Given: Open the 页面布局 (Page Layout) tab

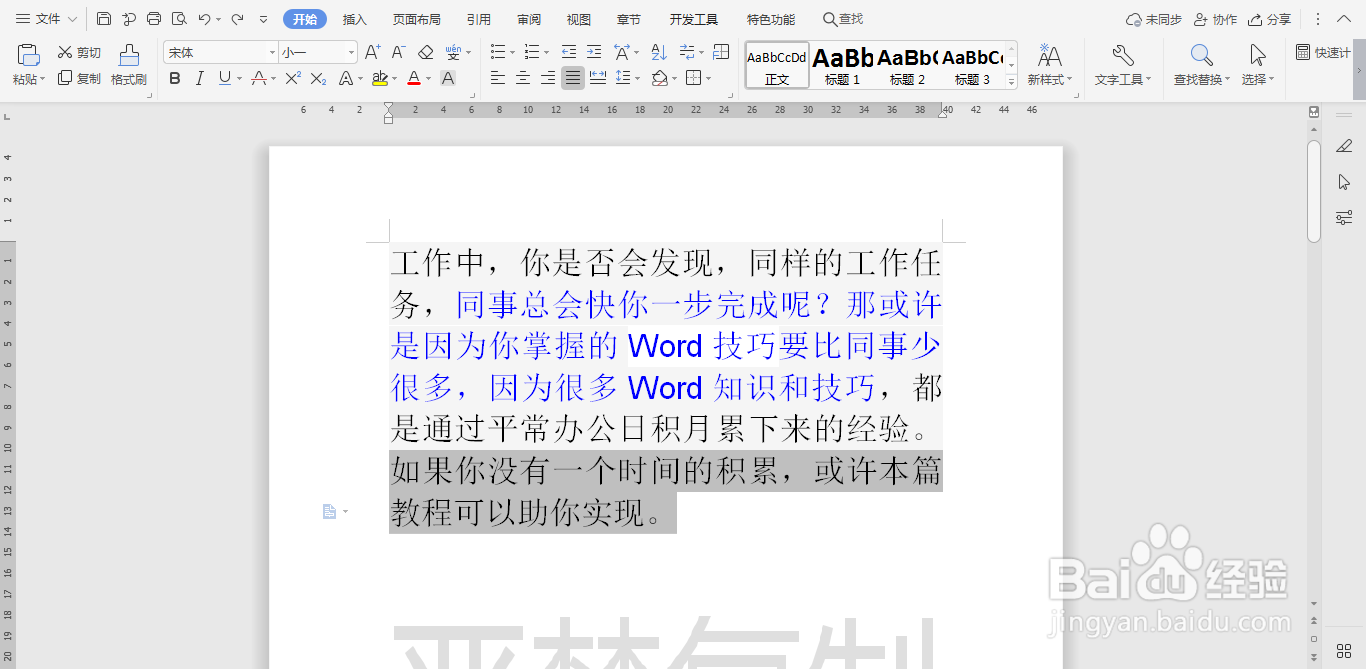Looking at the screenshot, I should (416, 19).
